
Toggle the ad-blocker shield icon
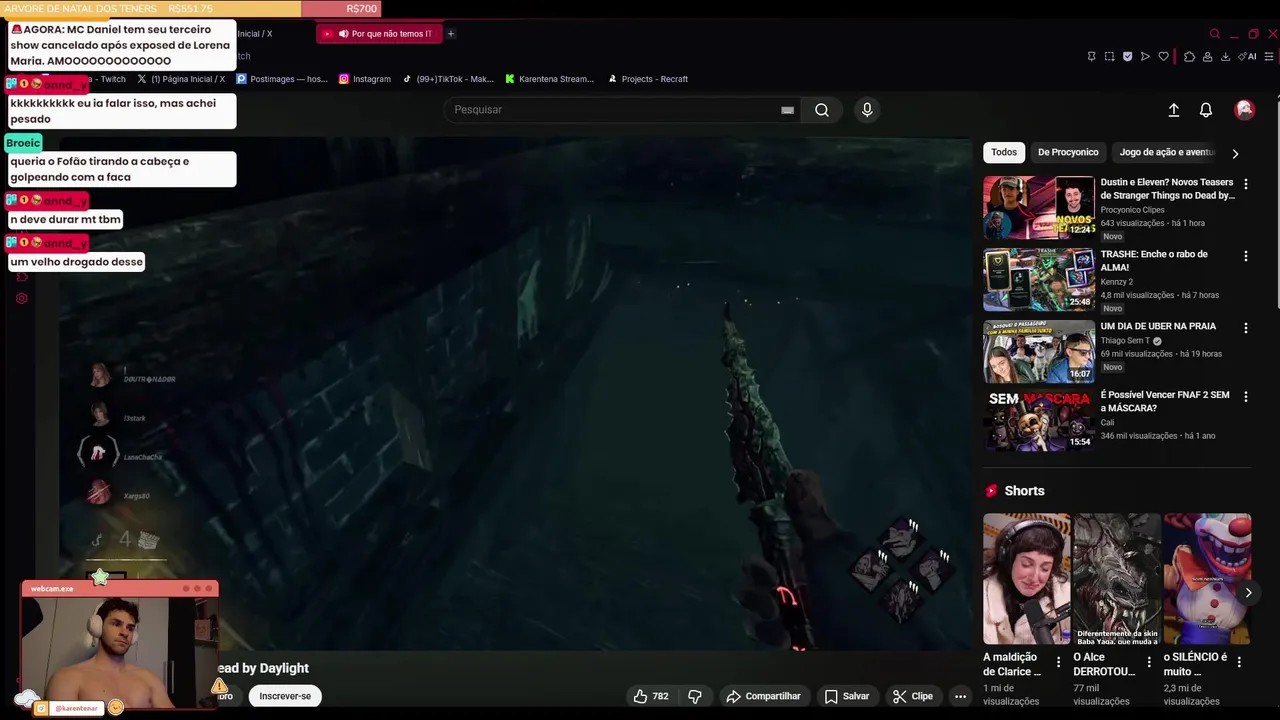(x=1127, y=57)
